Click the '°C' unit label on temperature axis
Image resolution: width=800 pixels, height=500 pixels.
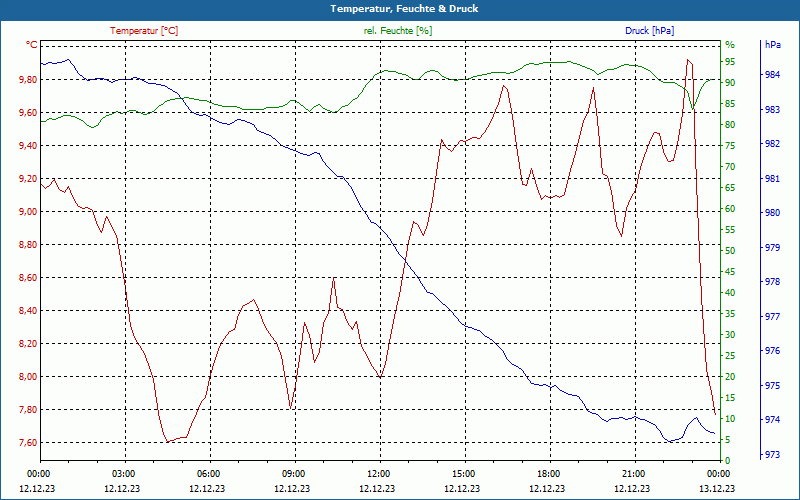[32, 45]
